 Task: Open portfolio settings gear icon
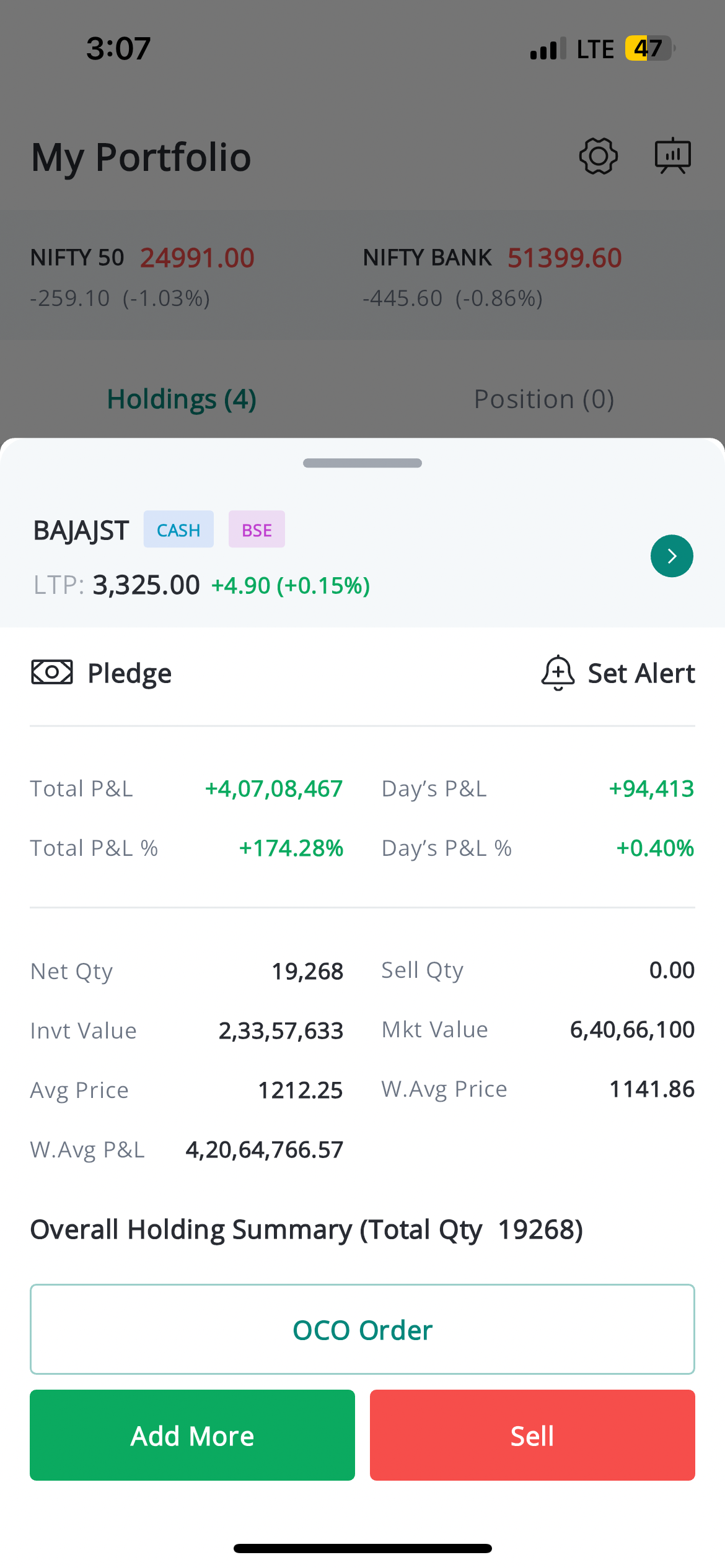click(x=598, y=156)
